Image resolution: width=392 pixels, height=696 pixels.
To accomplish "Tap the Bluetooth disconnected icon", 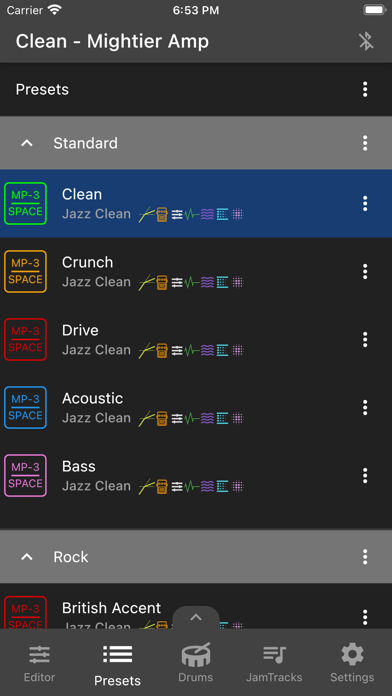I will pyautogui.click(x=366, y=41).
